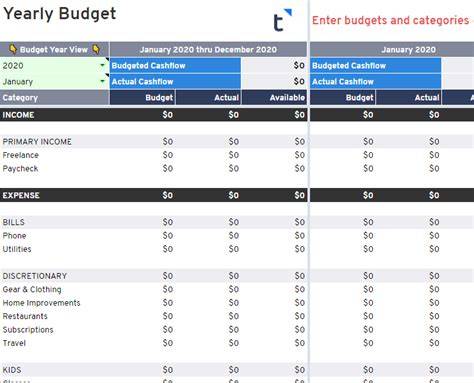Click the pointing hand icon right of Budget Year View
This screenshot has width=474, height=383.
tap(96, 49)
